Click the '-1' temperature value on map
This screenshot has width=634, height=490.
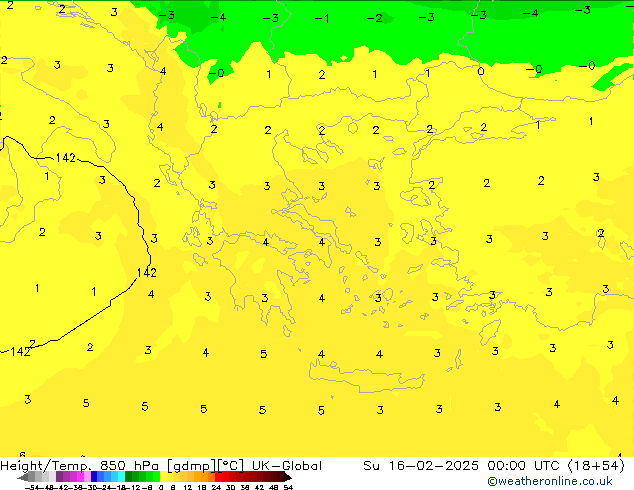click(322, 19)
